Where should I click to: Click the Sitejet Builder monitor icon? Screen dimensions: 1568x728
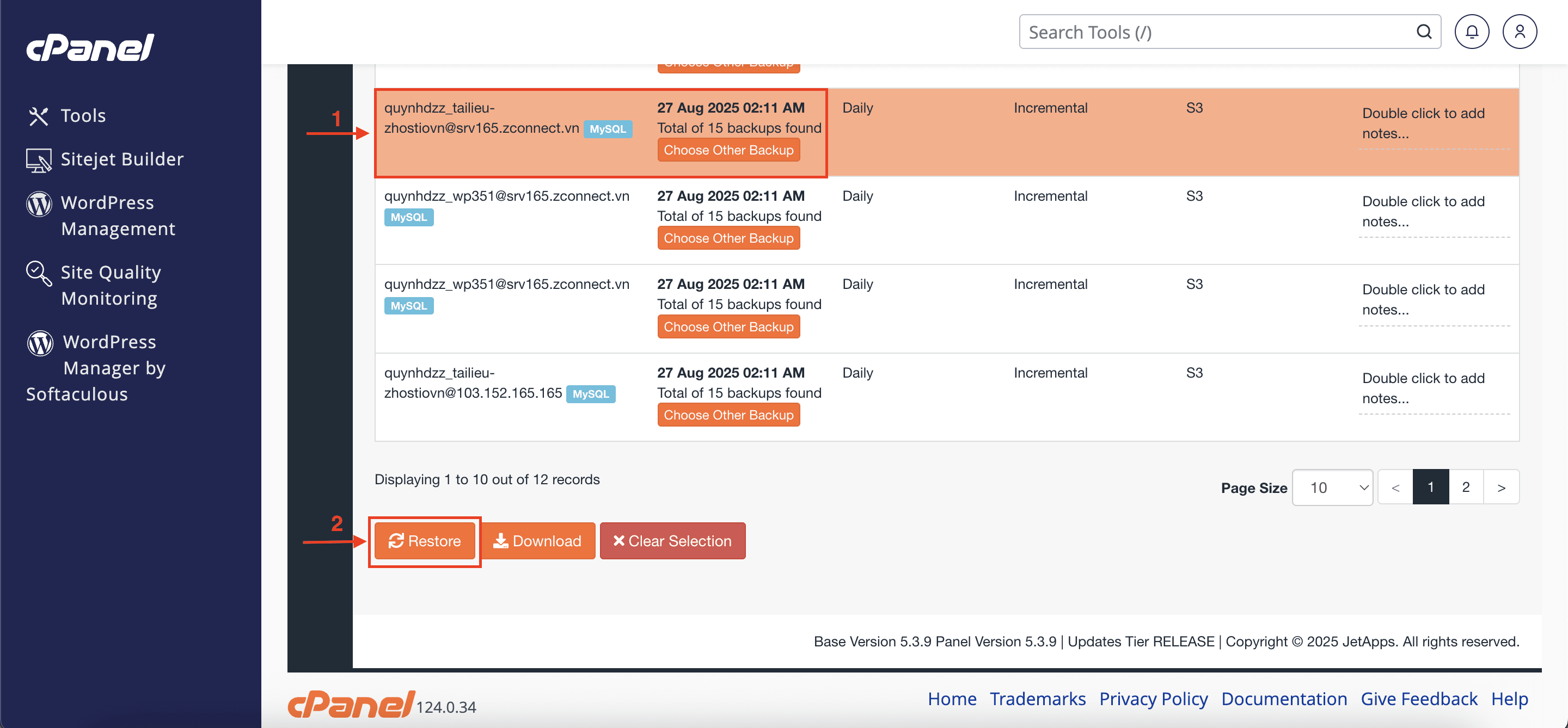38,160
